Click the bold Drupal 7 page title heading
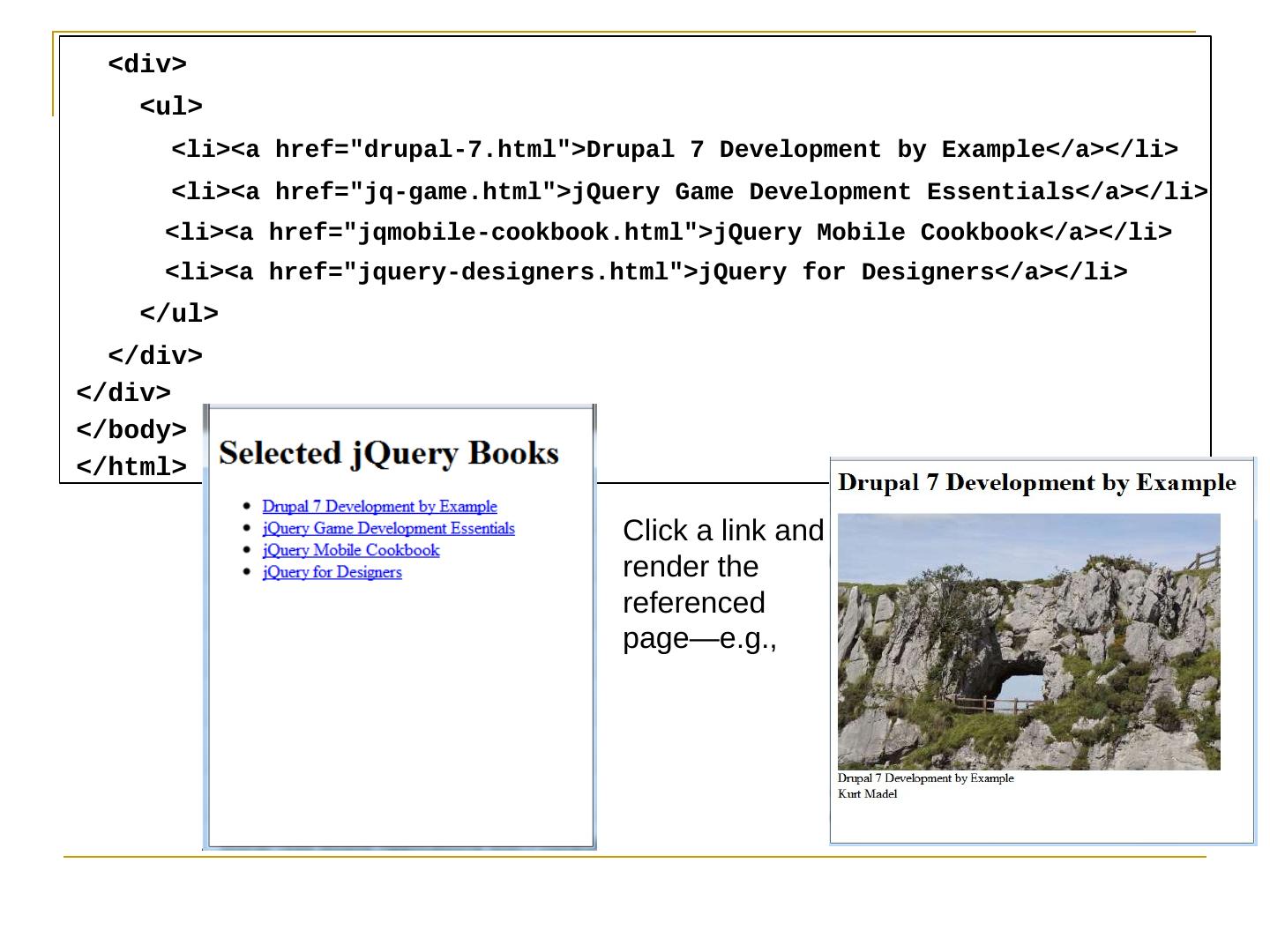The image size is (1270, 952). 1036,483
